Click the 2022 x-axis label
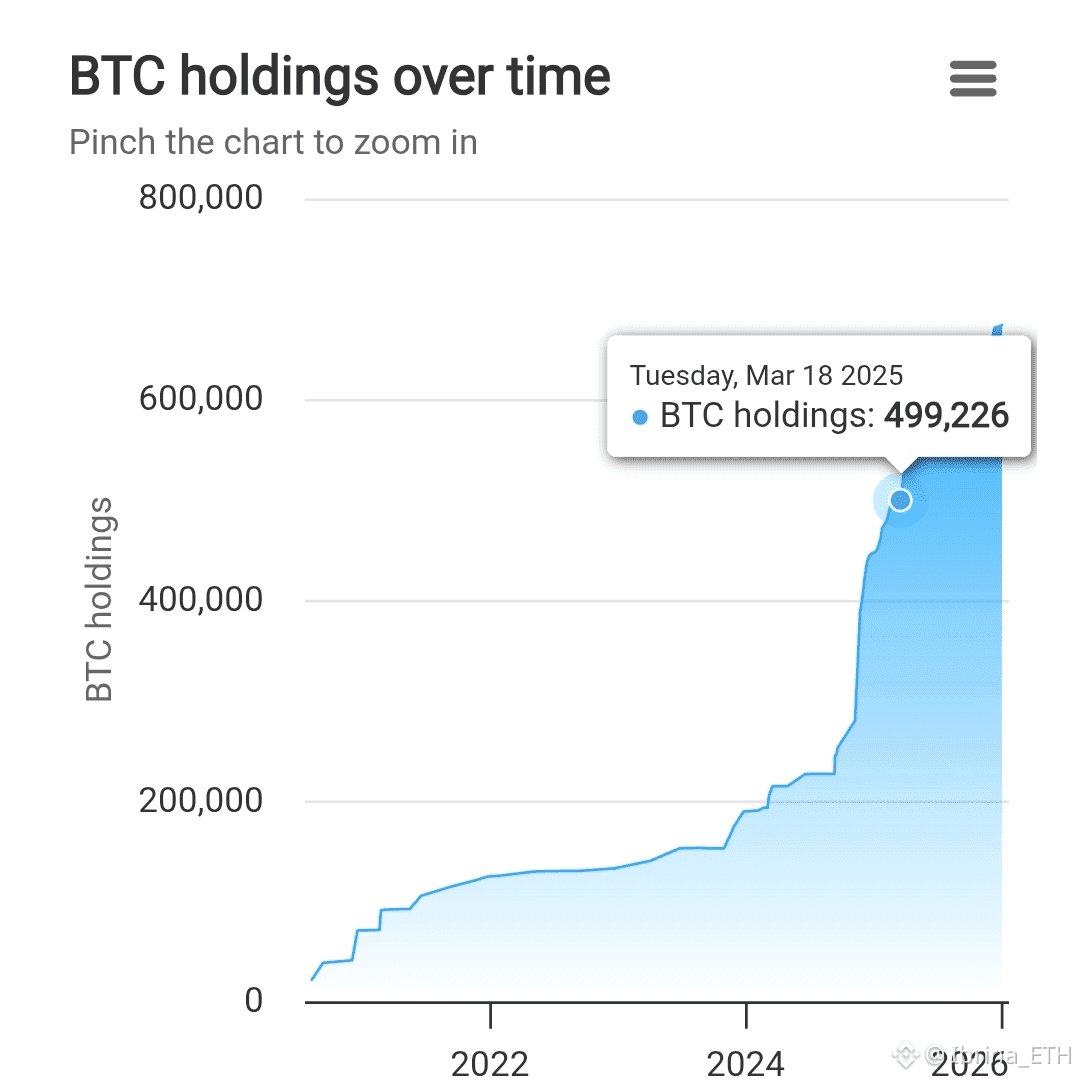 coord(490,1063)
